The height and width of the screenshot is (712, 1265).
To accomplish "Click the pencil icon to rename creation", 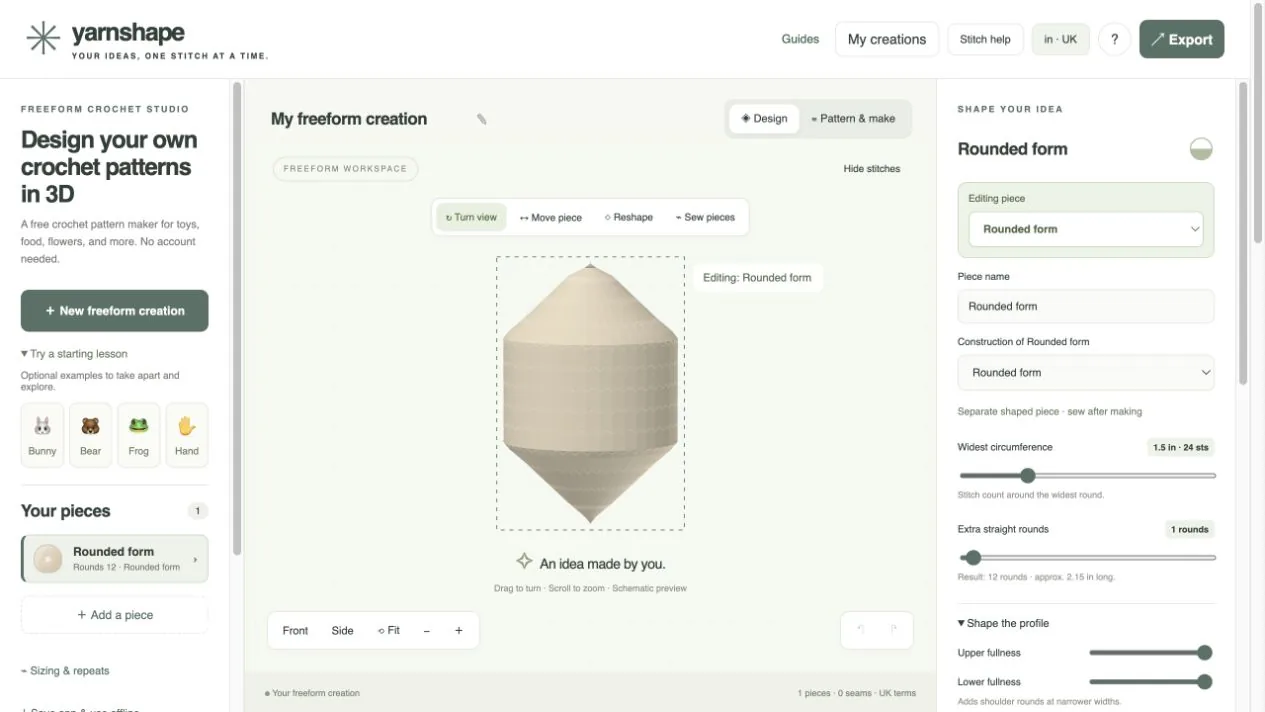I will [x=482, y=119].
